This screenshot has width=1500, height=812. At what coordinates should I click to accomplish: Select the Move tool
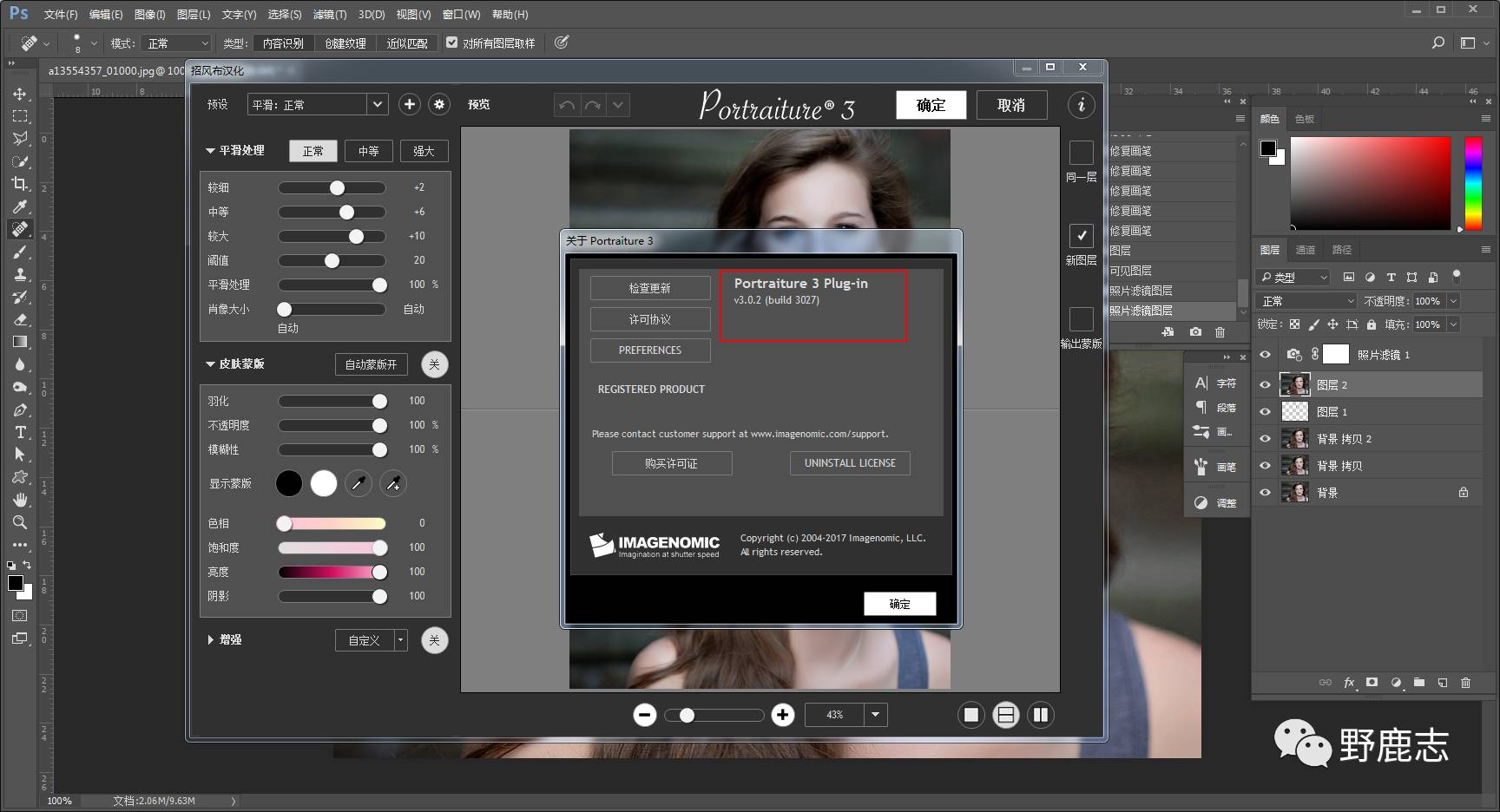click(x=19, y=94)
